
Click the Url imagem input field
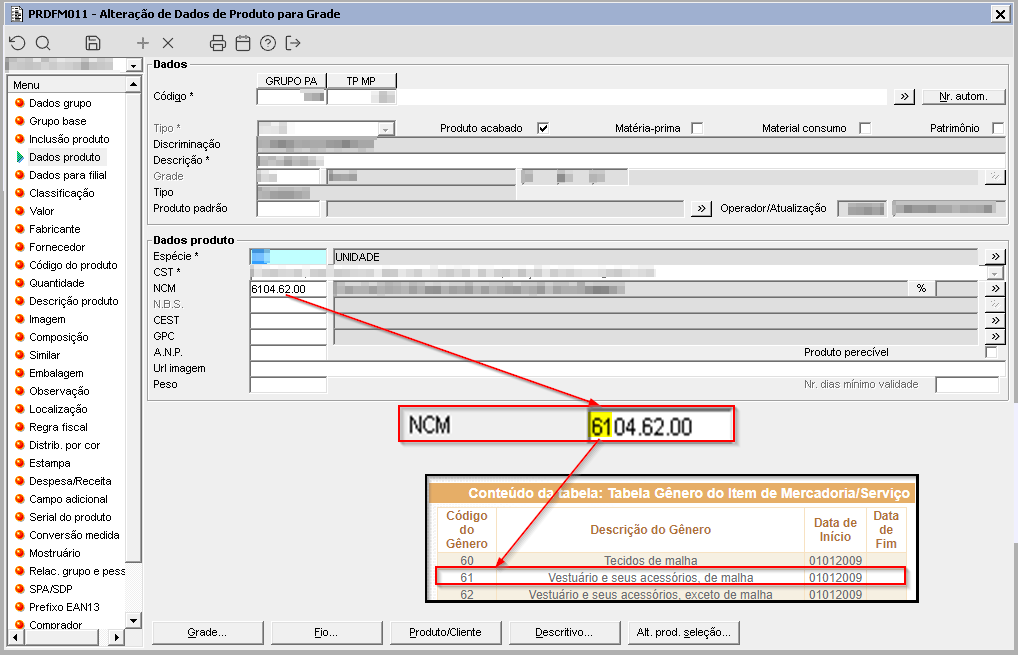[627, 369]
